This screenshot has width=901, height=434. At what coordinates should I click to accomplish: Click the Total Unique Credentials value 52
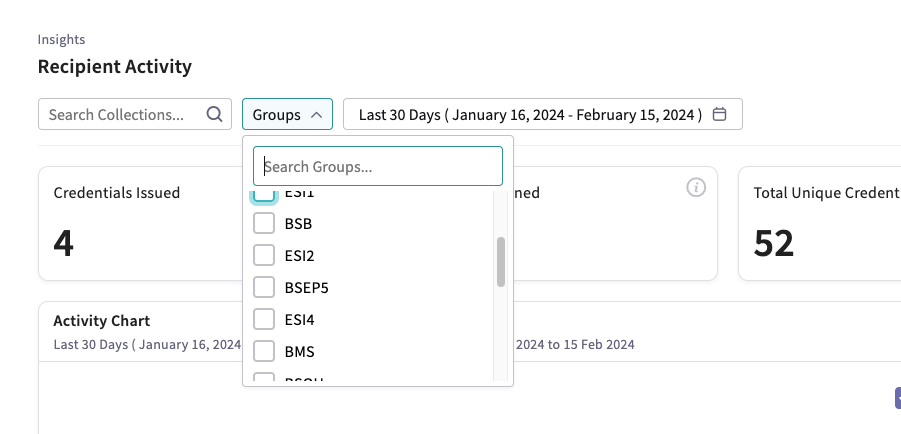click(x=773, y=243)
